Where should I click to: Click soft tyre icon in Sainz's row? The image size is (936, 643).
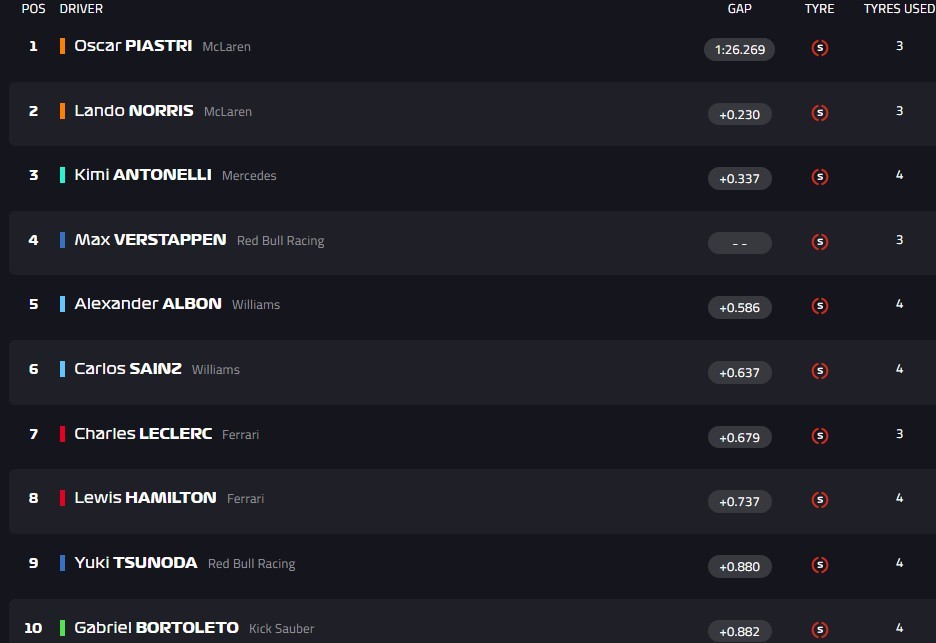point(820,371)
